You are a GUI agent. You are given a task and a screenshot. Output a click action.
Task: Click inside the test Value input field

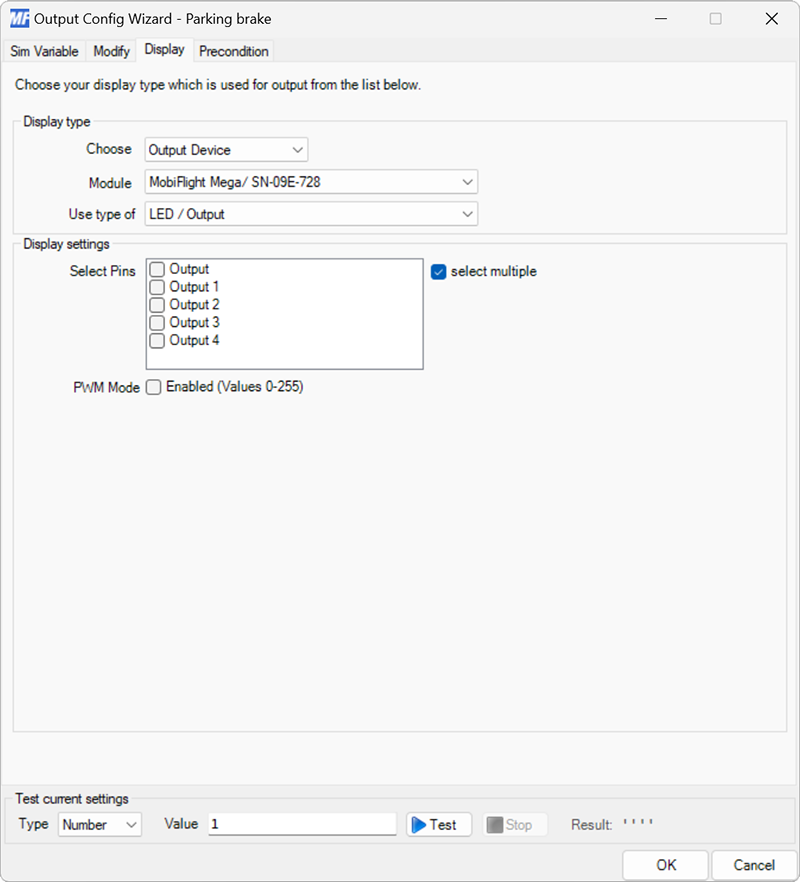click(x=300, y=824)
